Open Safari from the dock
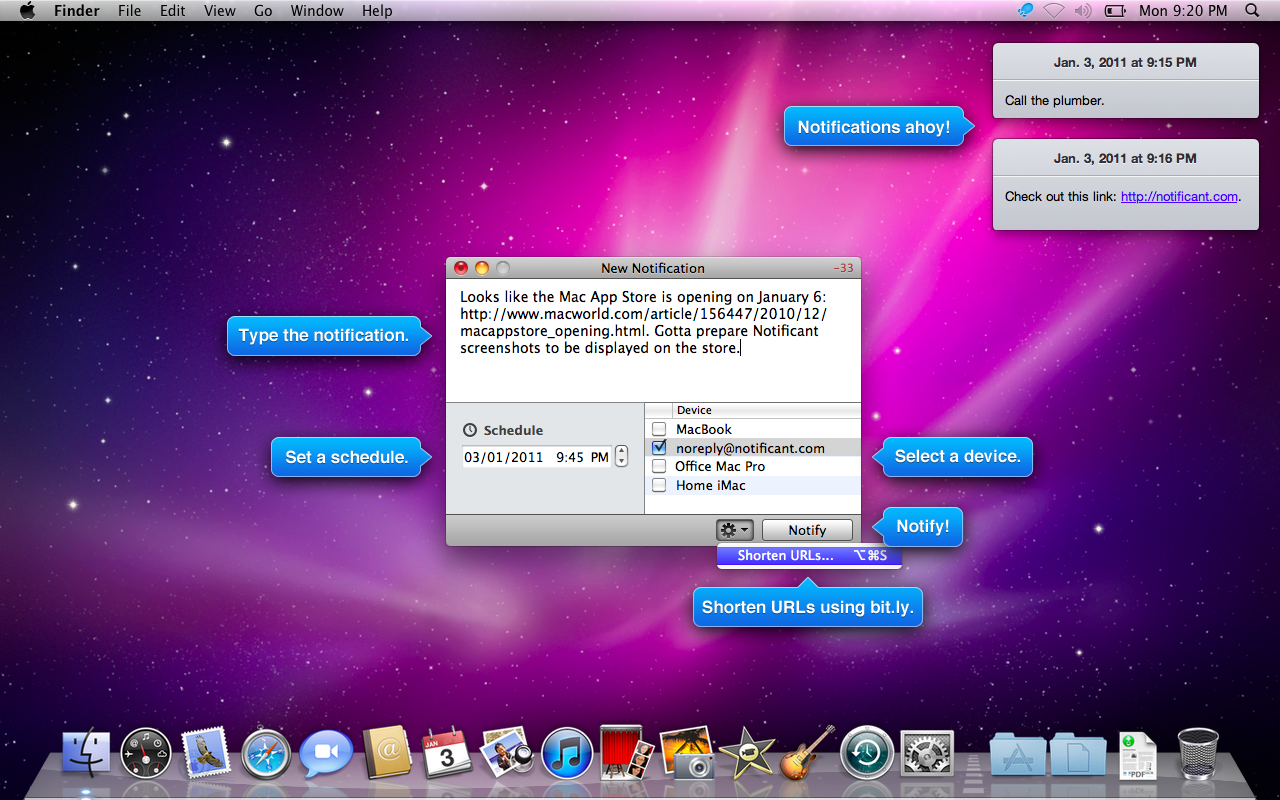This screenshot has width=1280, height=800. click(266, 753)
